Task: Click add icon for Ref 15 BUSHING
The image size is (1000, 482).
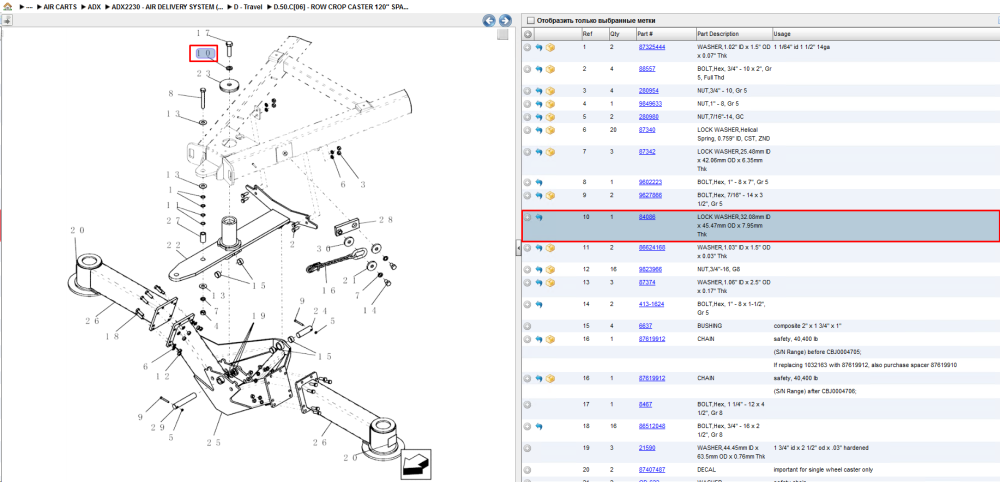Action: pos(528,326)
